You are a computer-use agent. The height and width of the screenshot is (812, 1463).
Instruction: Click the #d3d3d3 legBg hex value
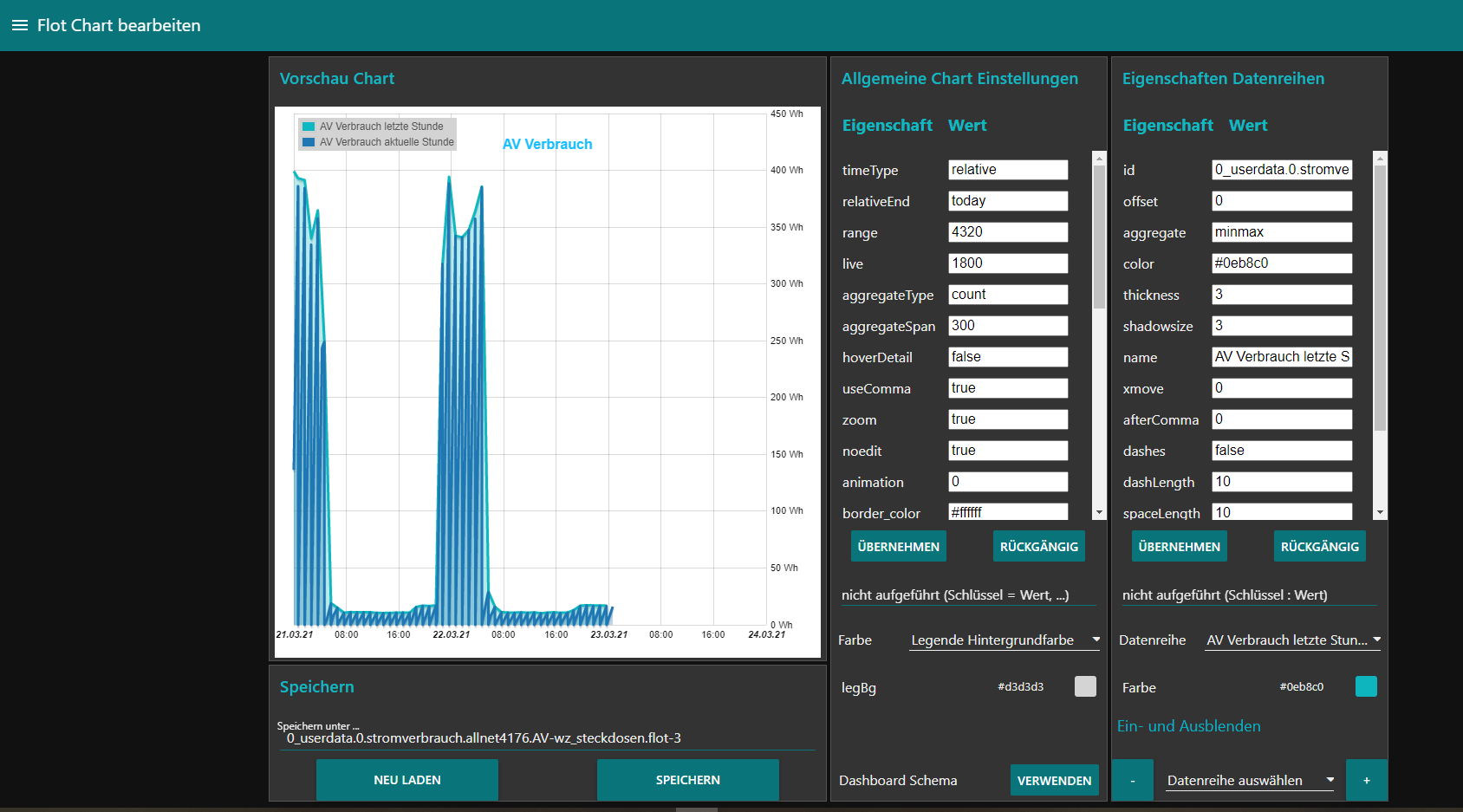click(x=1021, y=687)
